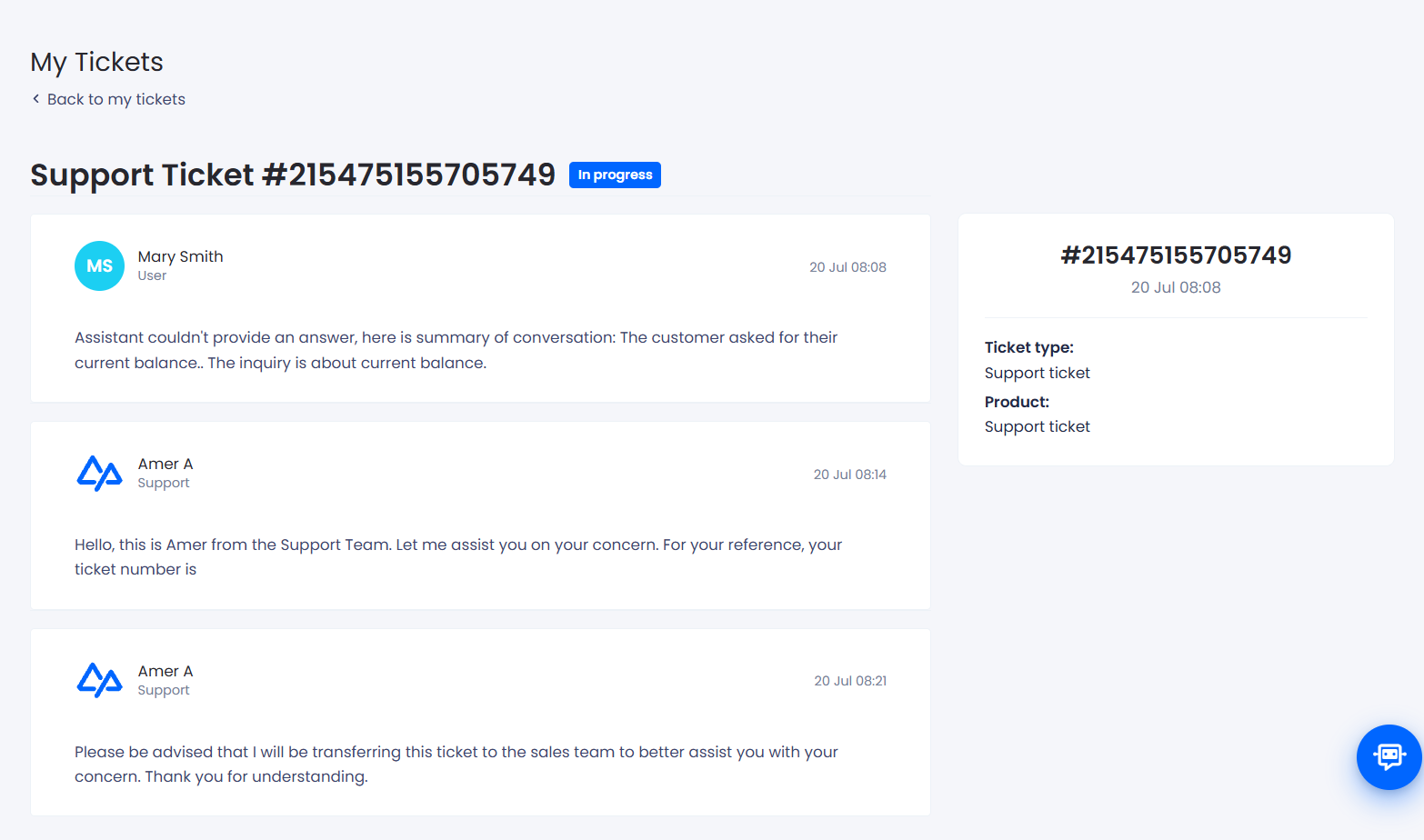The width and height of the screenshot is (1424, 840).
Task: Click the In progress status badge
Action: tap(615, 175)
